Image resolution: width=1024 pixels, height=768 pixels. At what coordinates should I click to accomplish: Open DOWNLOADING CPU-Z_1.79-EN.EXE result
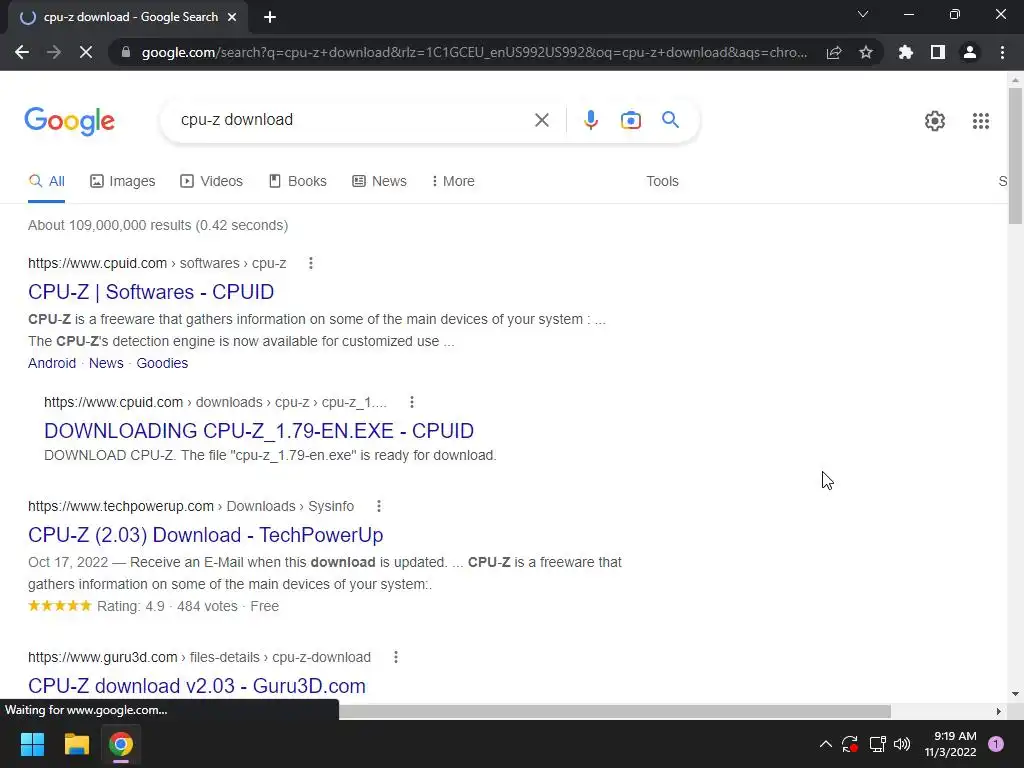259,431
